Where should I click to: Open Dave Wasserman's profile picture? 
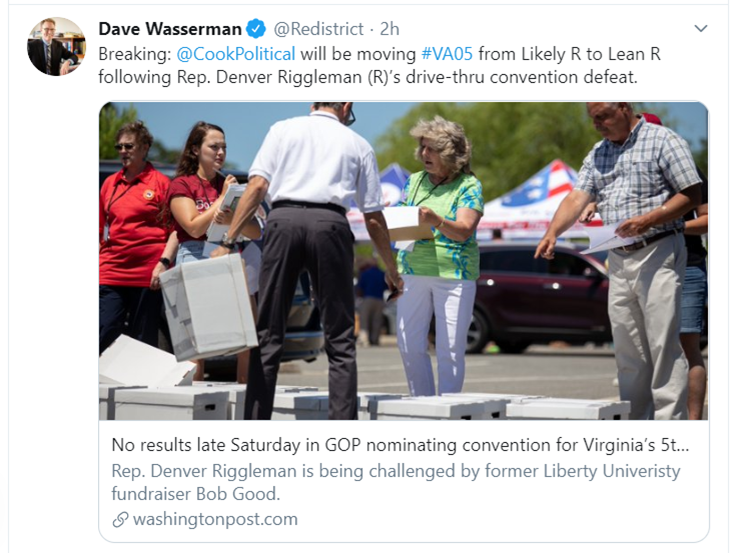[57, 47]
